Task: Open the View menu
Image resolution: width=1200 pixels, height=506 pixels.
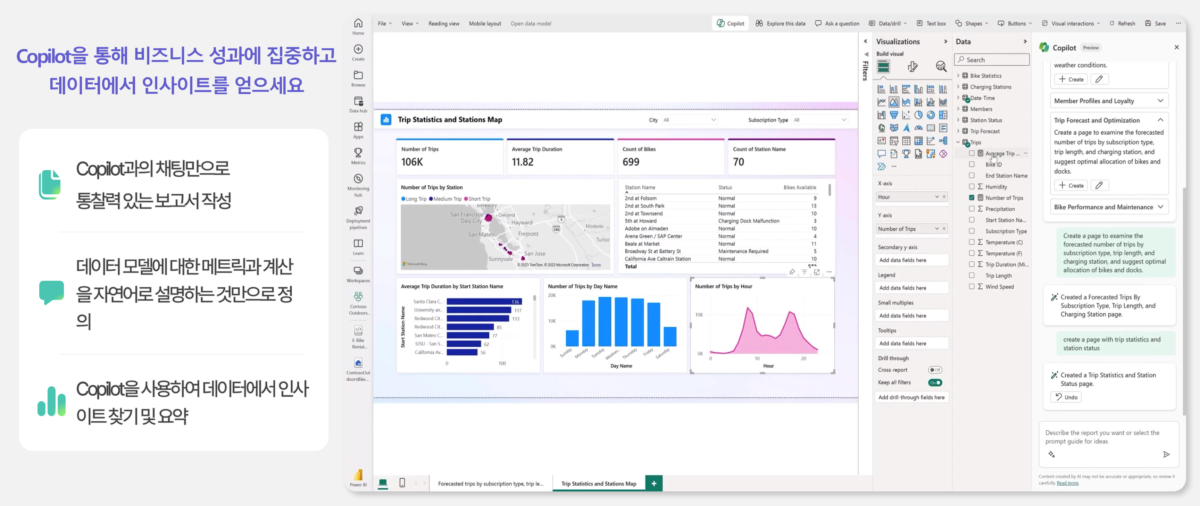Action: (409, 22)
